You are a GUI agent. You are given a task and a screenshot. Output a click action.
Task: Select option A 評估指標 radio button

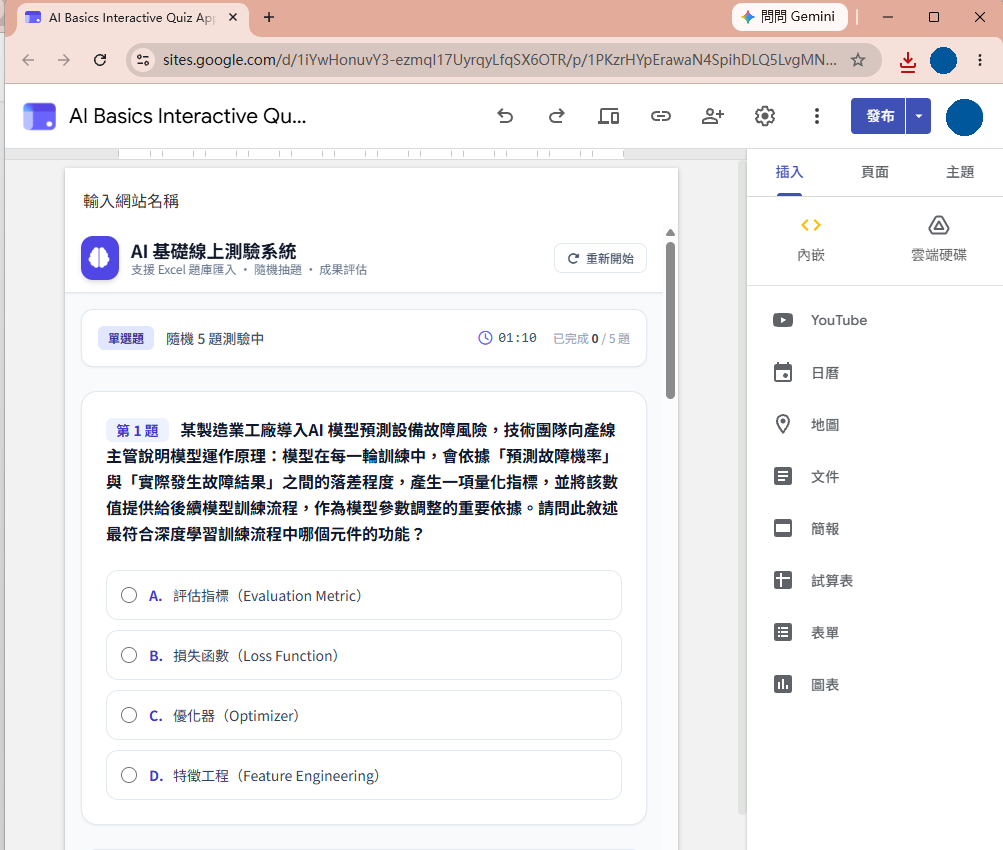pyautogui.click(x=129, y=595)
